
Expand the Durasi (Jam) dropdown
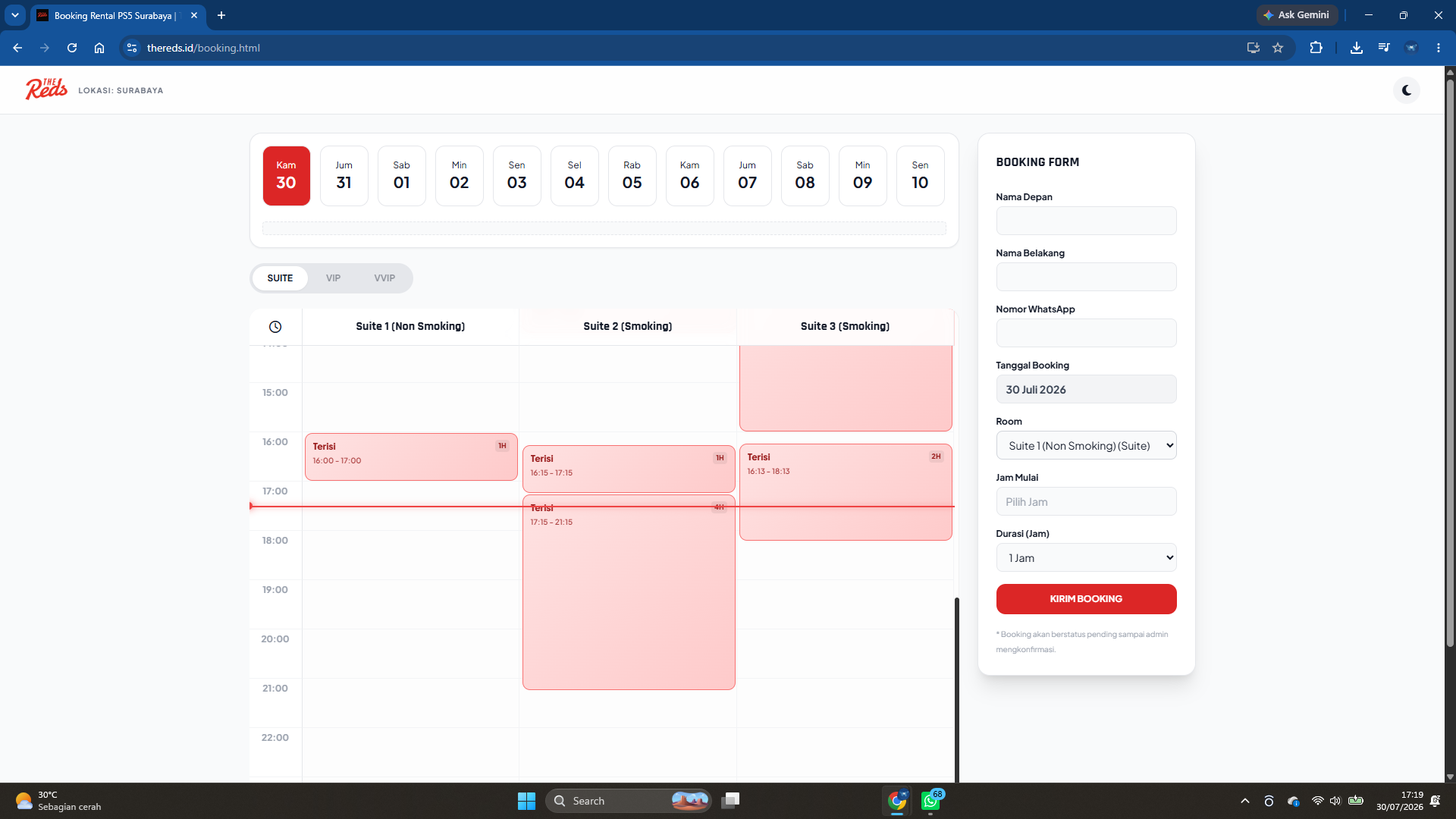point(1086,558)
